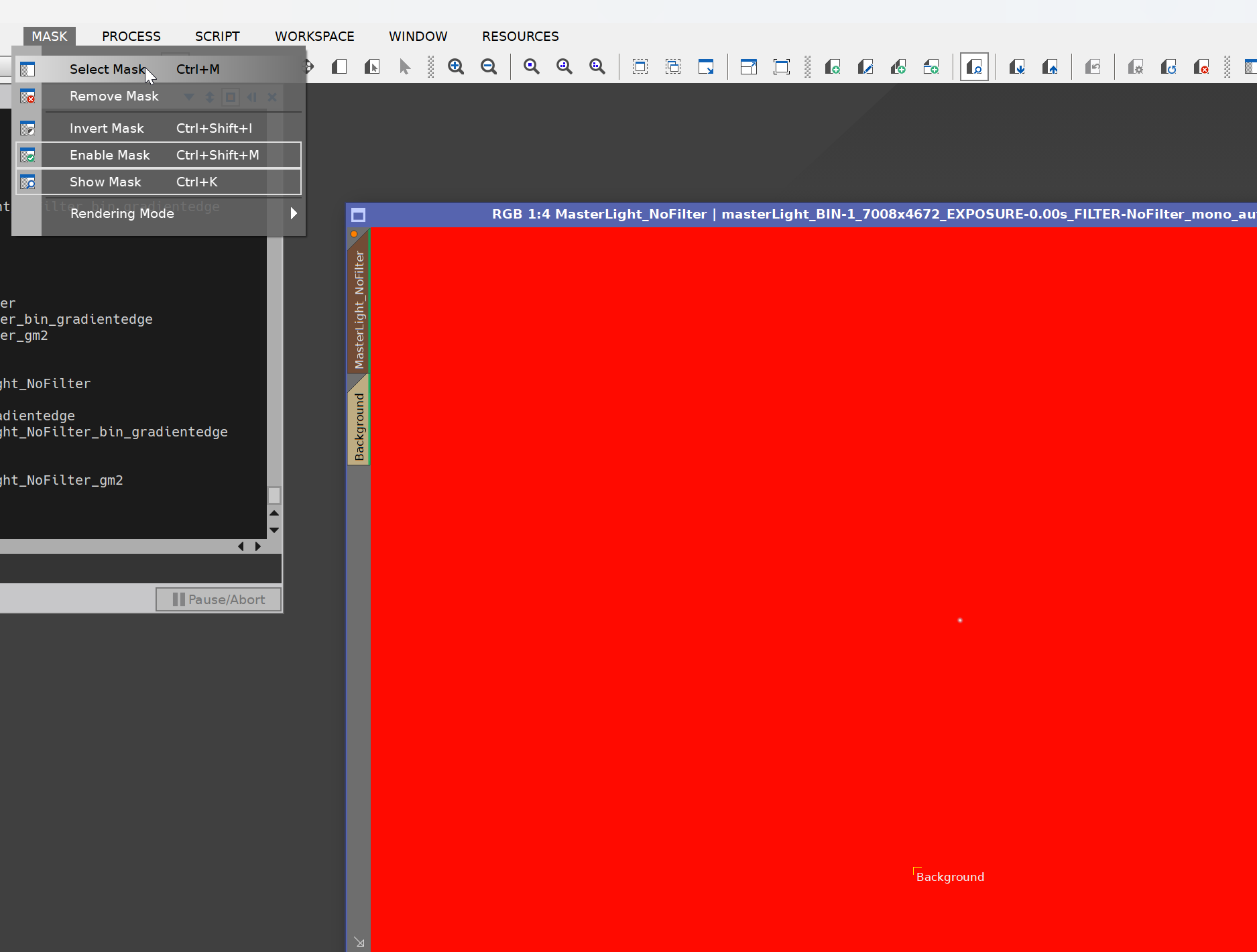This screenshot has width=1257, height=952.
Task: Click the greyed preview gear settings icon
Action: (1136, 66)
